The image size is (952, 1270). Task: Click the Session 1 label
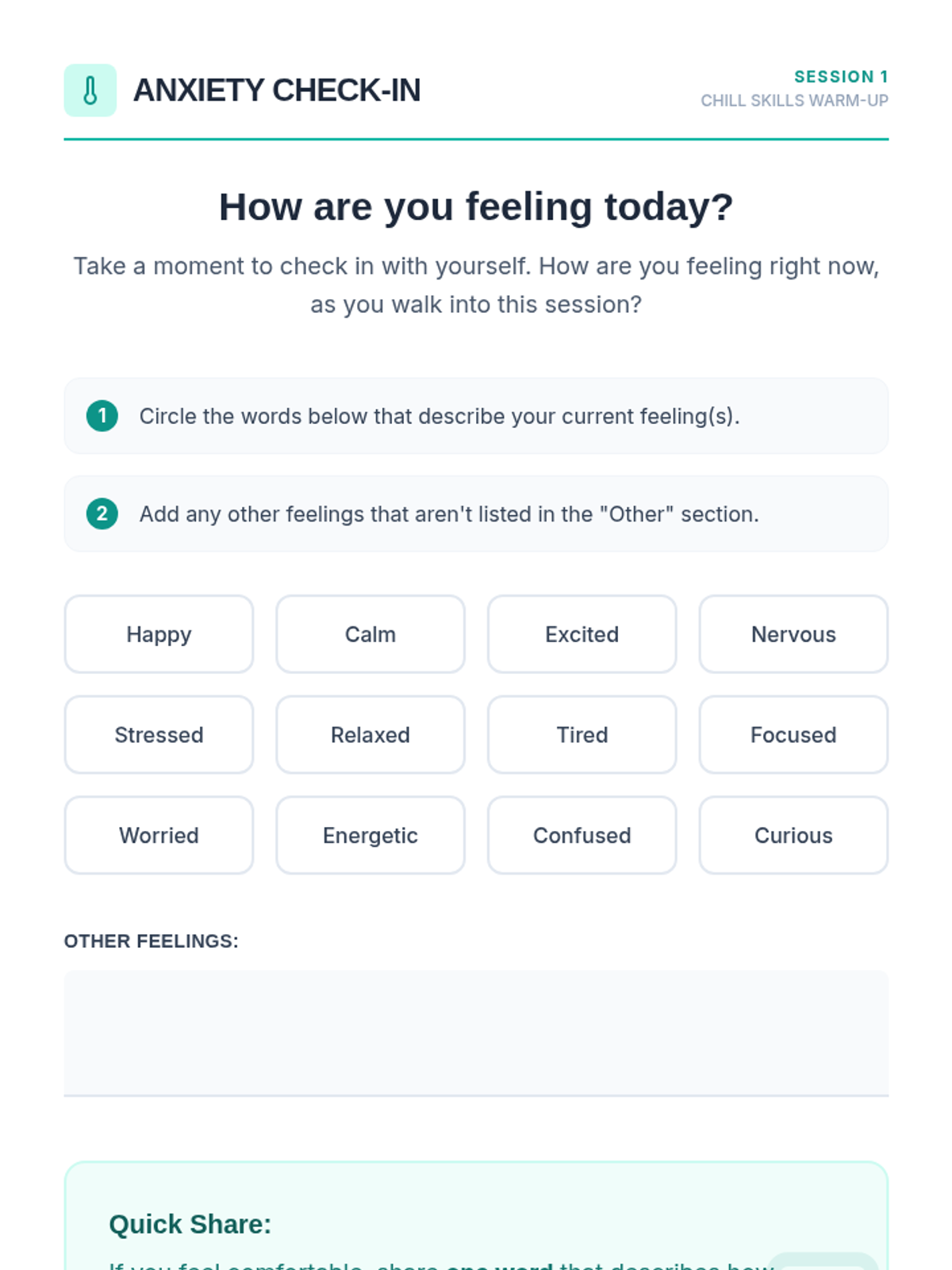tap(841, 77)
